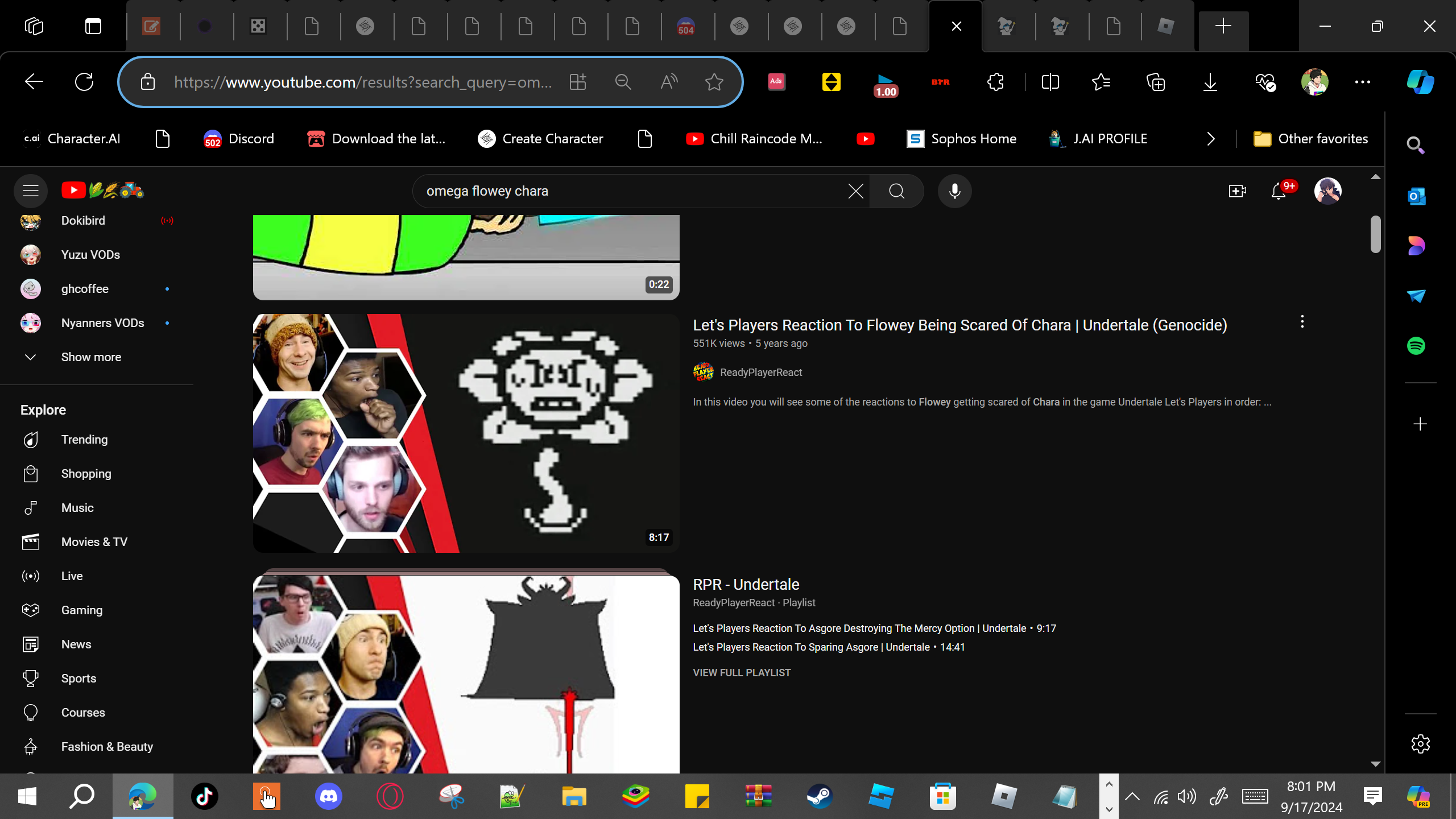
Task: Expand Show more subscriptions list
Action: (91, 357)
